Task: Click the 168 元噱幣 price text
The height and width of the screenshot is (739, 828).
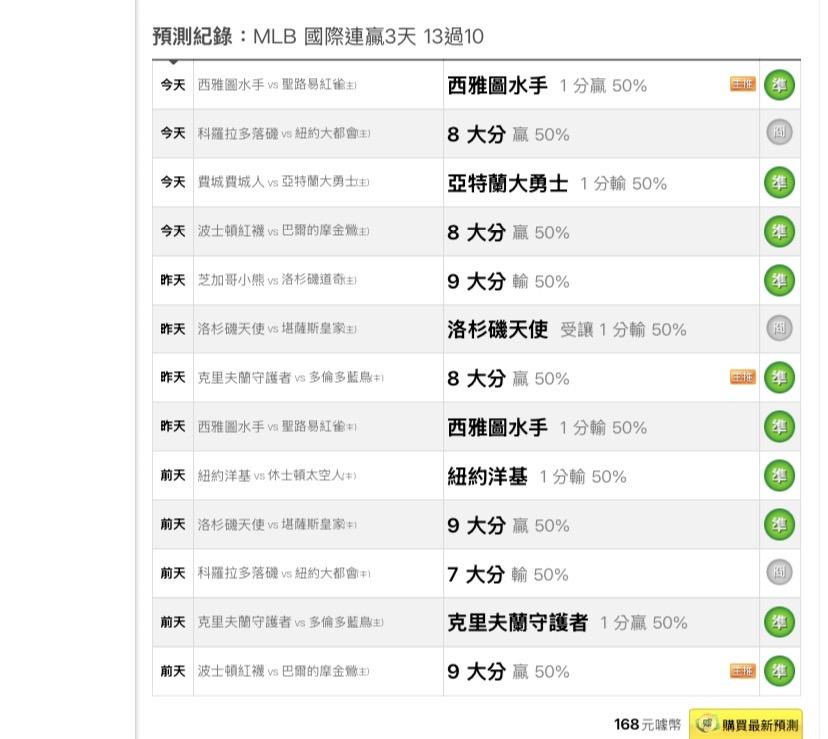Action: (x=647, y=724)
